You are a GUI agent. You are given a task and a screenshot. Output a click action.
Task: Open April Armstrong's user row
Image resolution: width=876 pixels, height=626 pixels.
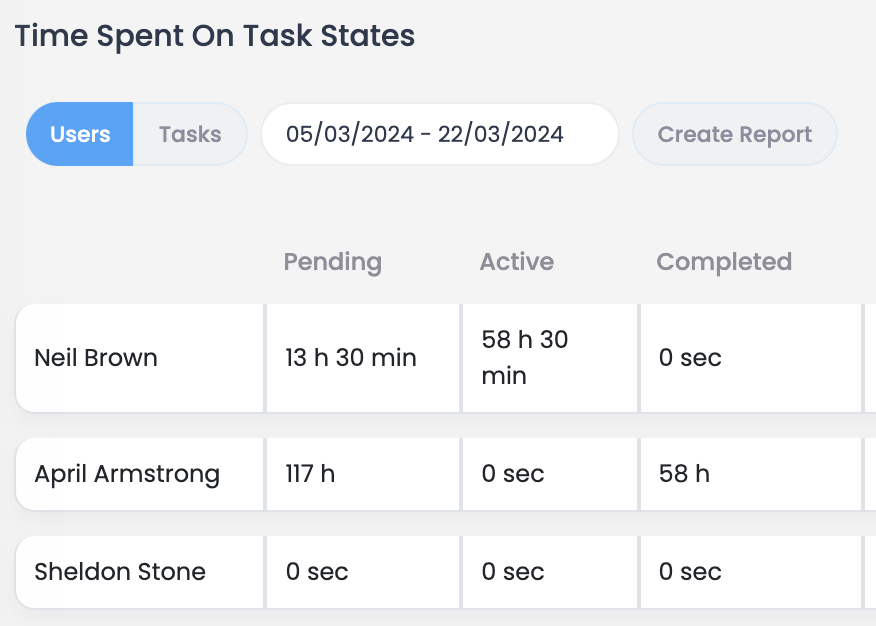pos(127,473)
